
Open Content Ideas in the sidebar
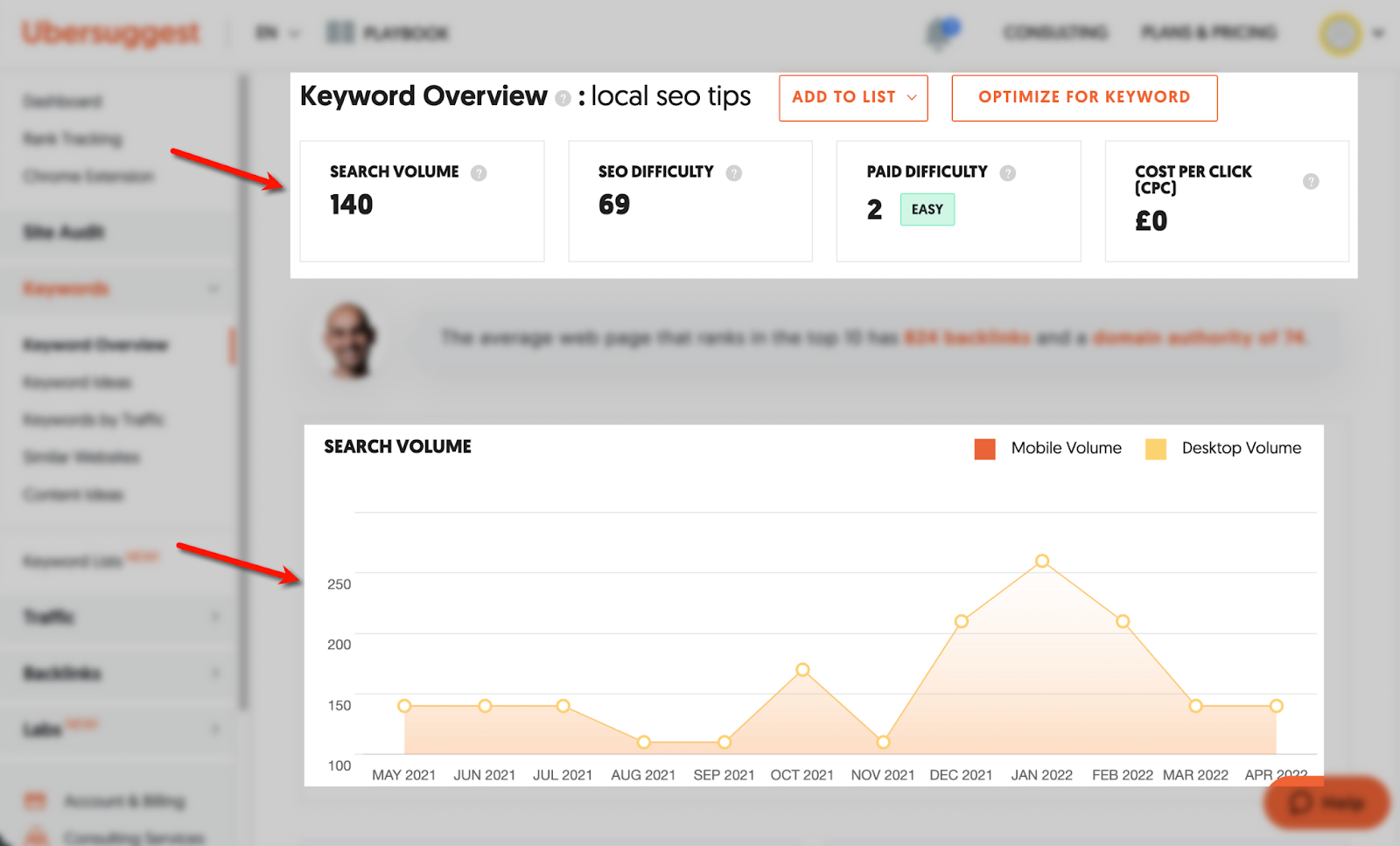tap(73, 495)
